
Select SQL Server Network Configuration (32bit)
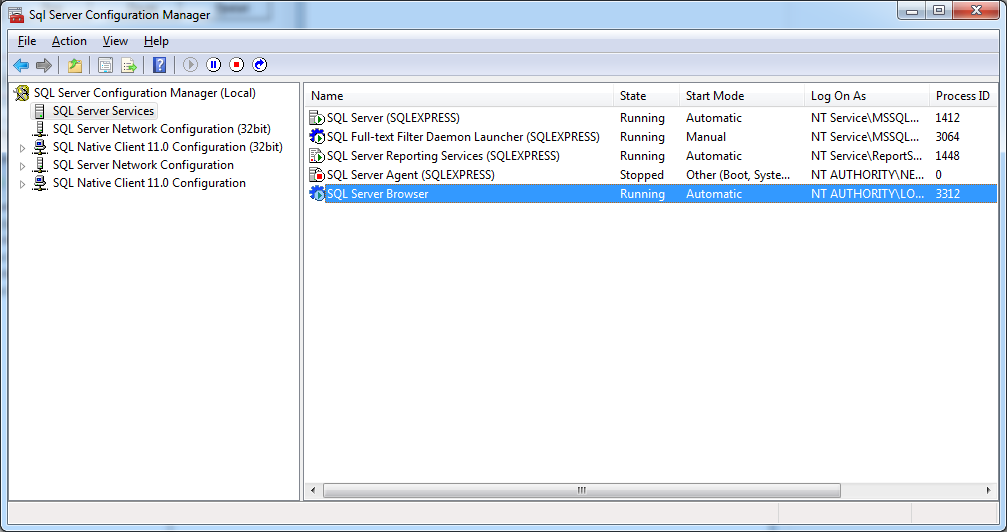[x=162, y=129]
